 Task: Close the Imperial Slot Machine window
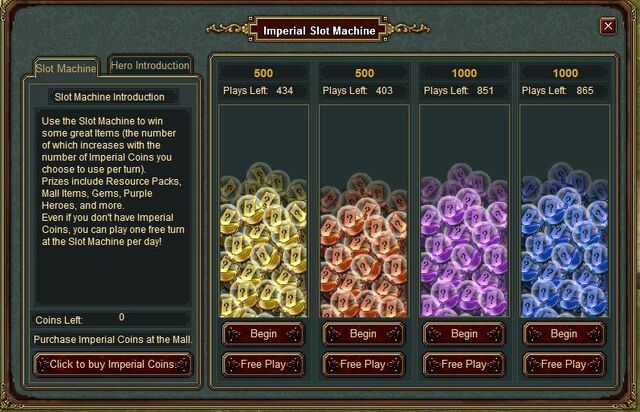tap(608, 26)
